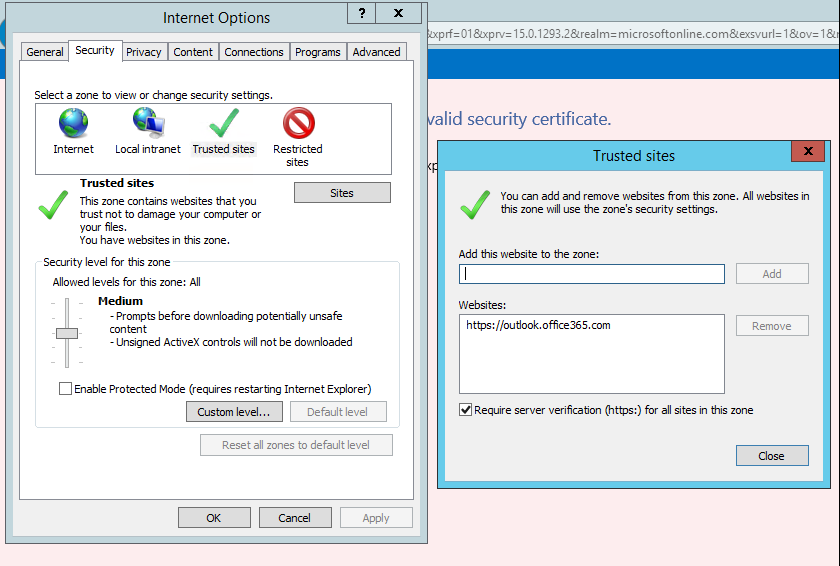
Task: Cancel the Internet Options dialog
Action: pos(295,518)
